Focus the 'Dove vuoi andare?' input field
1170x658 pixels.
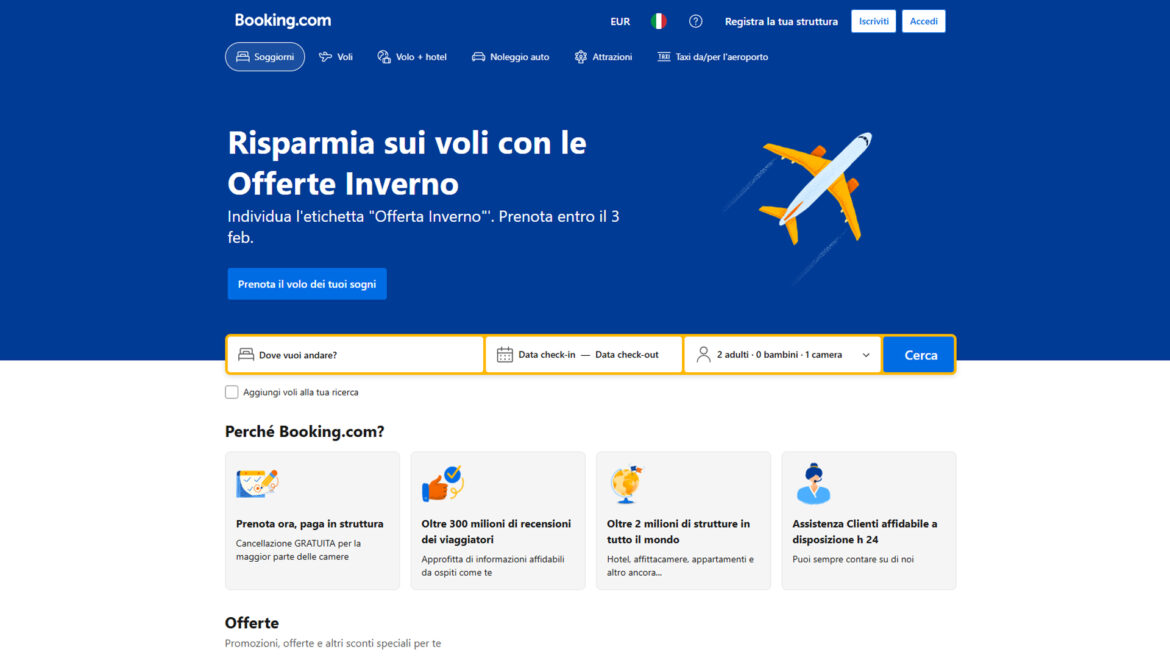[x=355, y=355]
